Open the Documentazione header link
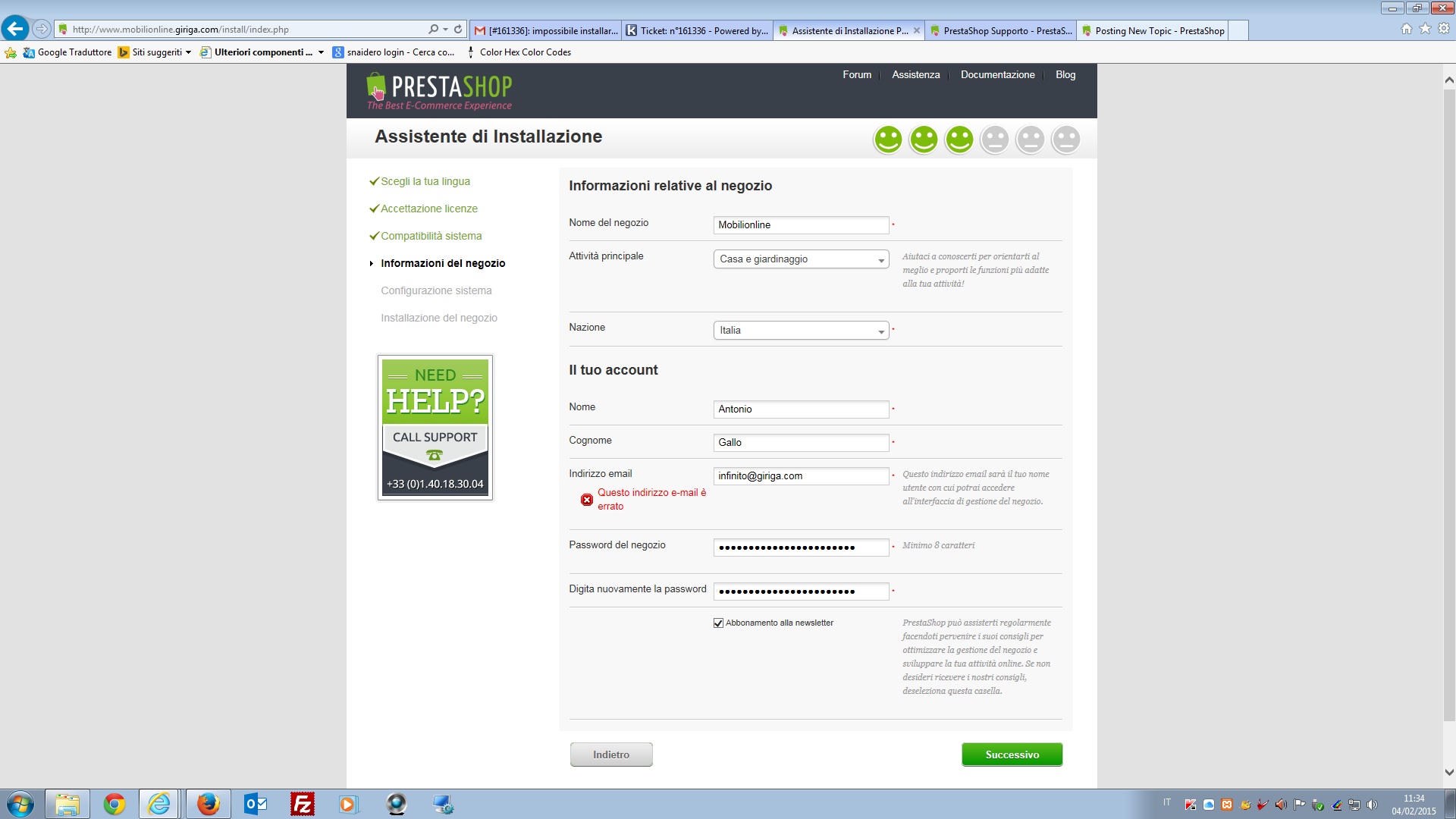The image size is (1456, 819). [997, 74]
